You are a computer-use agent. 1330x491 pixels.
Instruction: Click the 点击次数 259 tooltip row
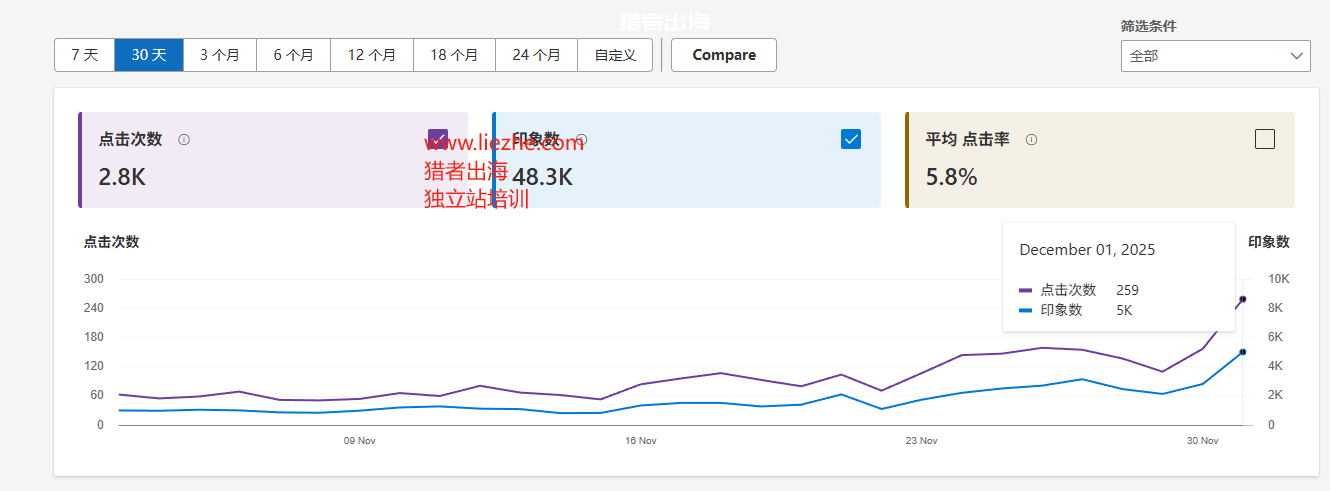tap(1079, 290)
